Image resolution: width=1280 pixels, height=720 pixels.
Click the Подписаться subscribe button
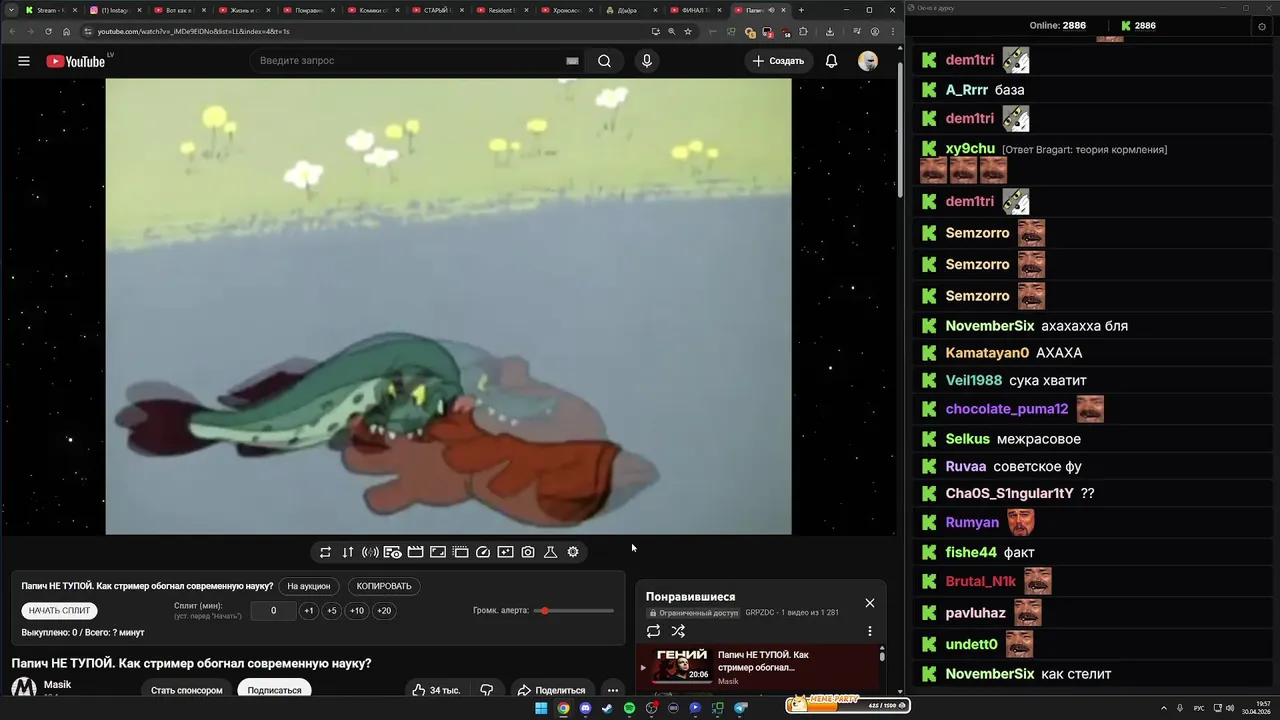274,690
